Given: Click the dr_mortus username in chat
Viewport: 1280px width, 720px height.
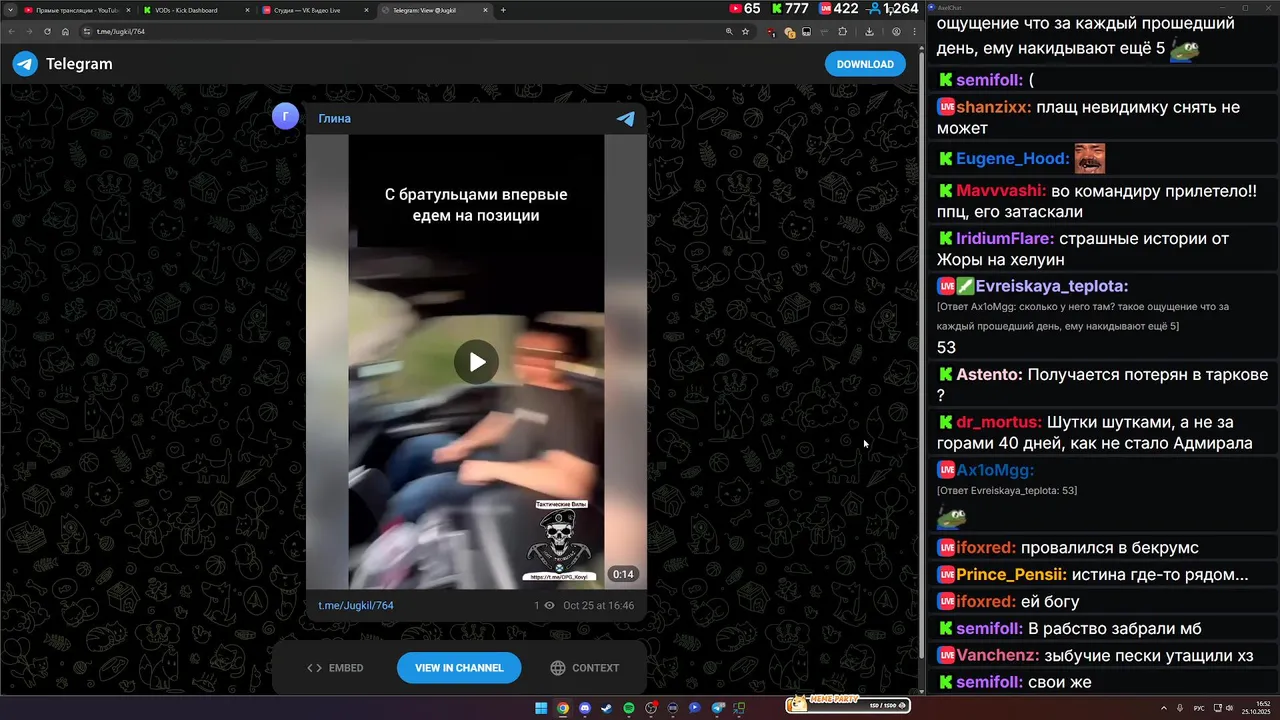Looking at the screenshot, I should pos(999,423).
